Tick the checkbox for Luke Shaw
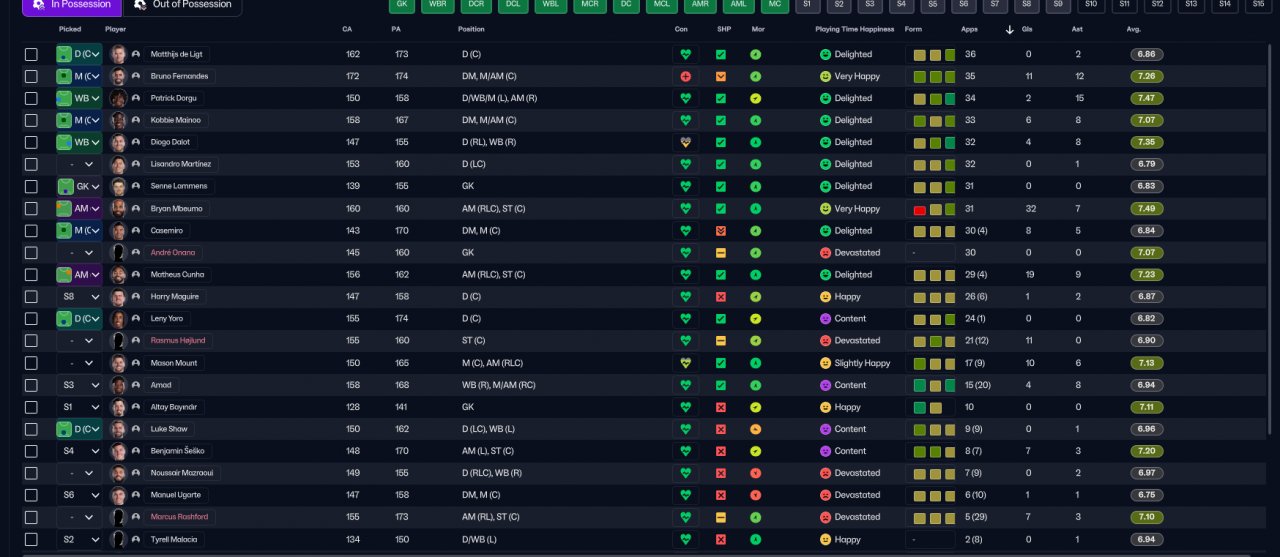Image resolution: width=1280 pixels, height=557 pixels. tap(31, 429)
